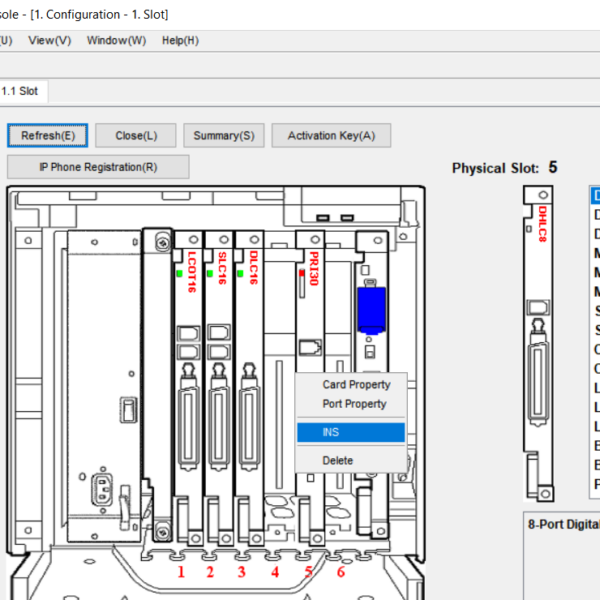Image resolution: width=600 pixels, height=600 pixels.
Task: Click the Activation Key(A) button
Action: tap(331, 136)
